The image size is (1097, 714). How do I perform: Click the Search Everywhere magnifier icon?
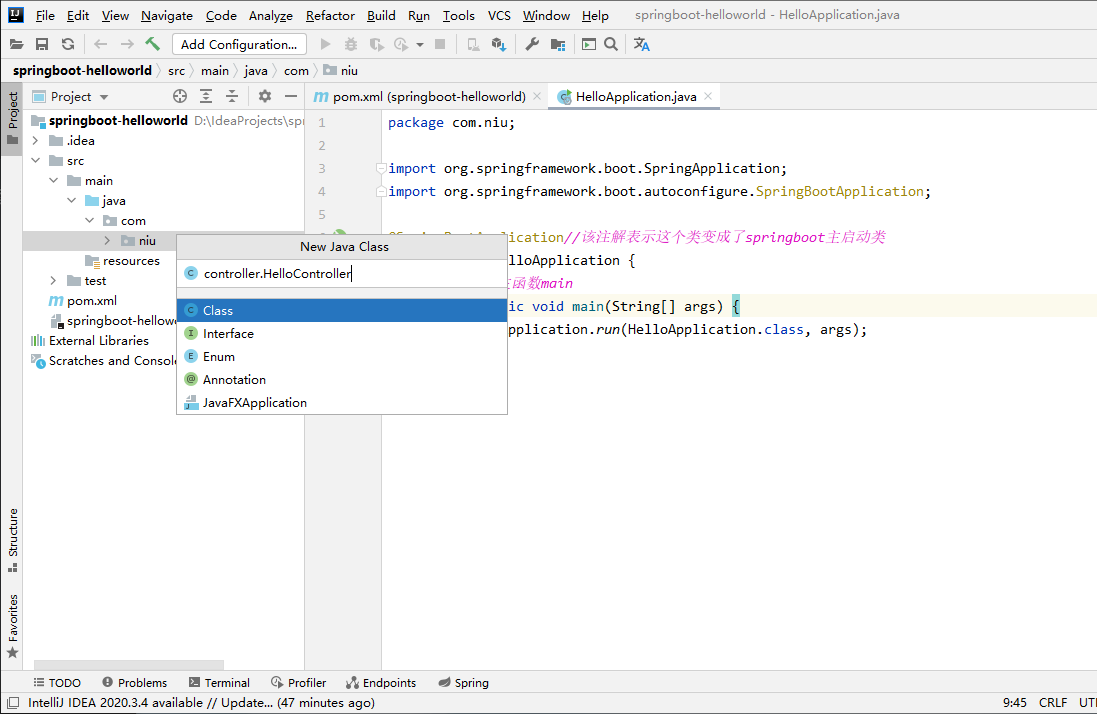611,44
